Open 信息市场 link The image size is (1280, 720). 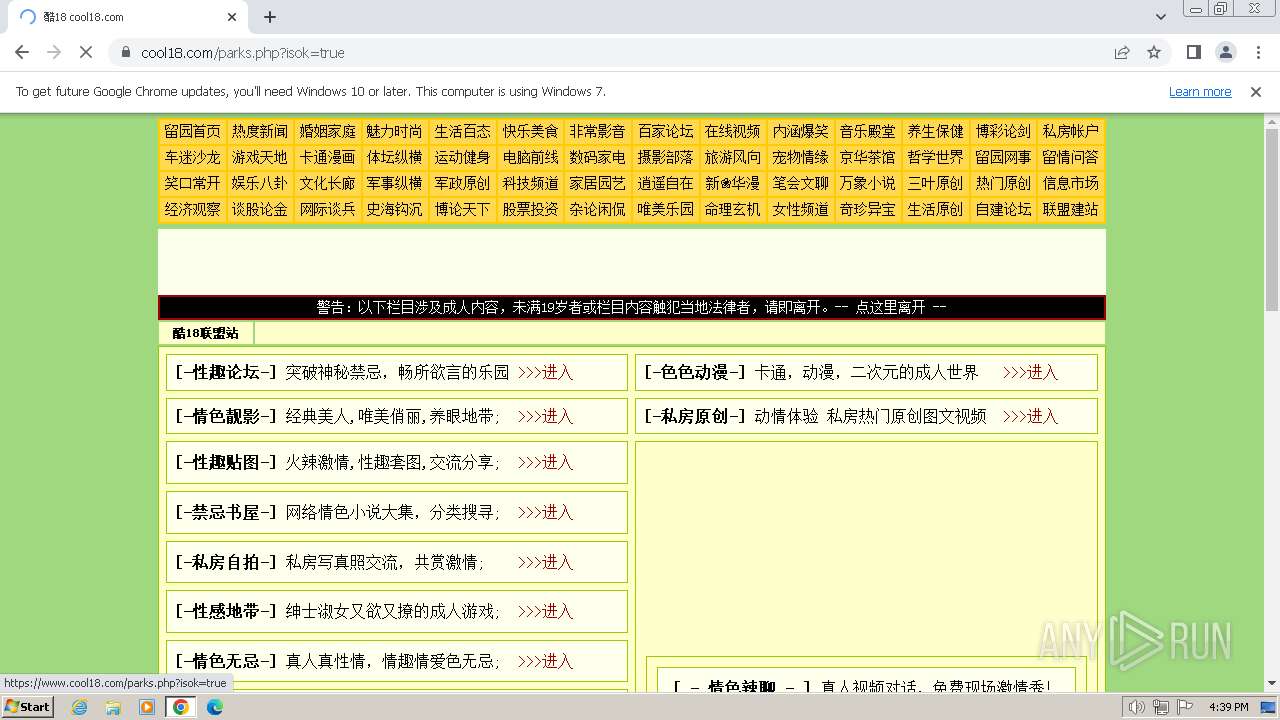(1070, 183)
